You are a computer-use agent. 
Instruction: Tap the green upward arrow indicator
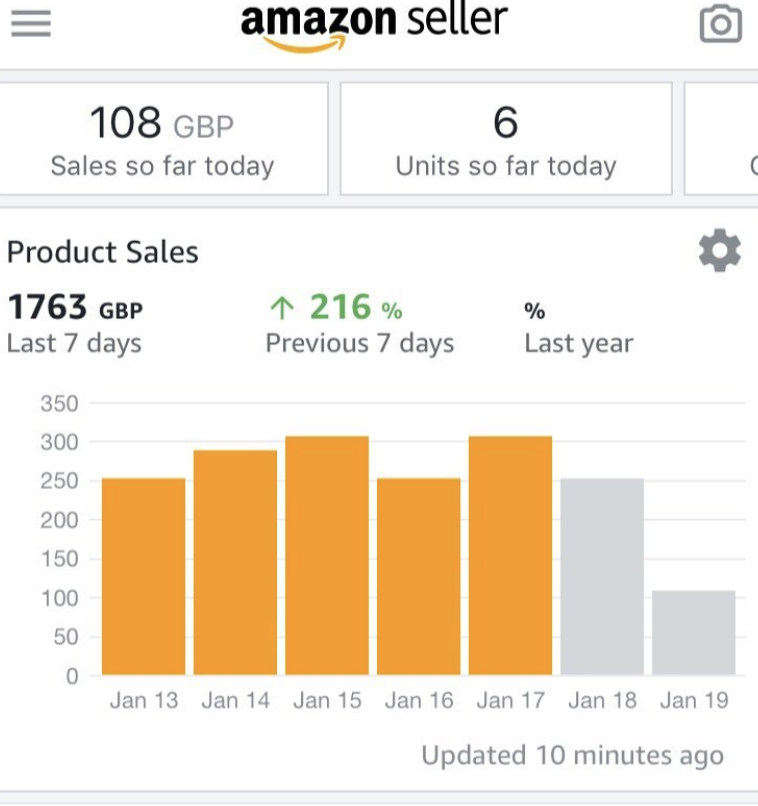(282, 307)
